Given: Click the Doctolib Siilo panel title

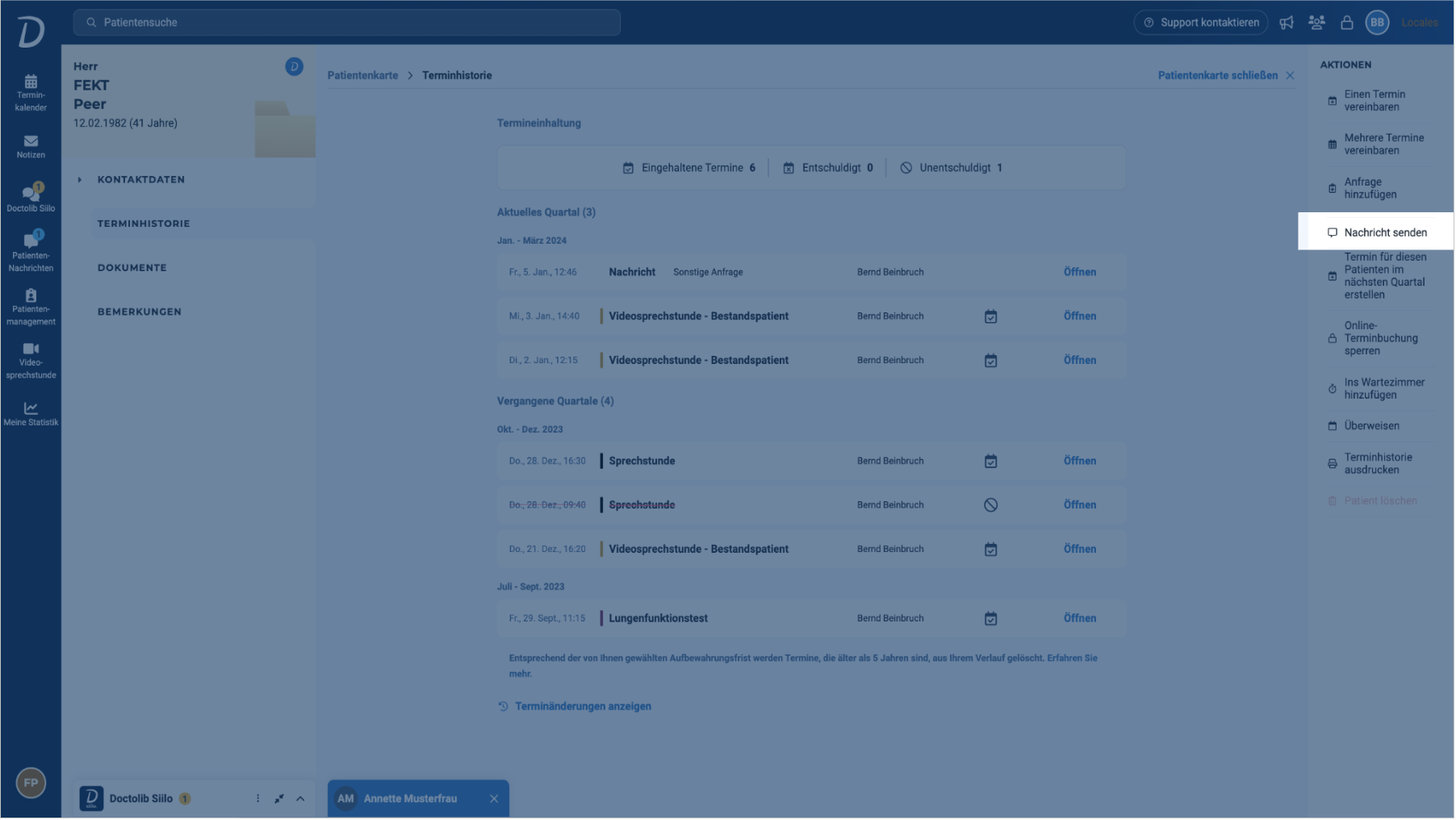Looking at the screenshot, I should [141, 799].
